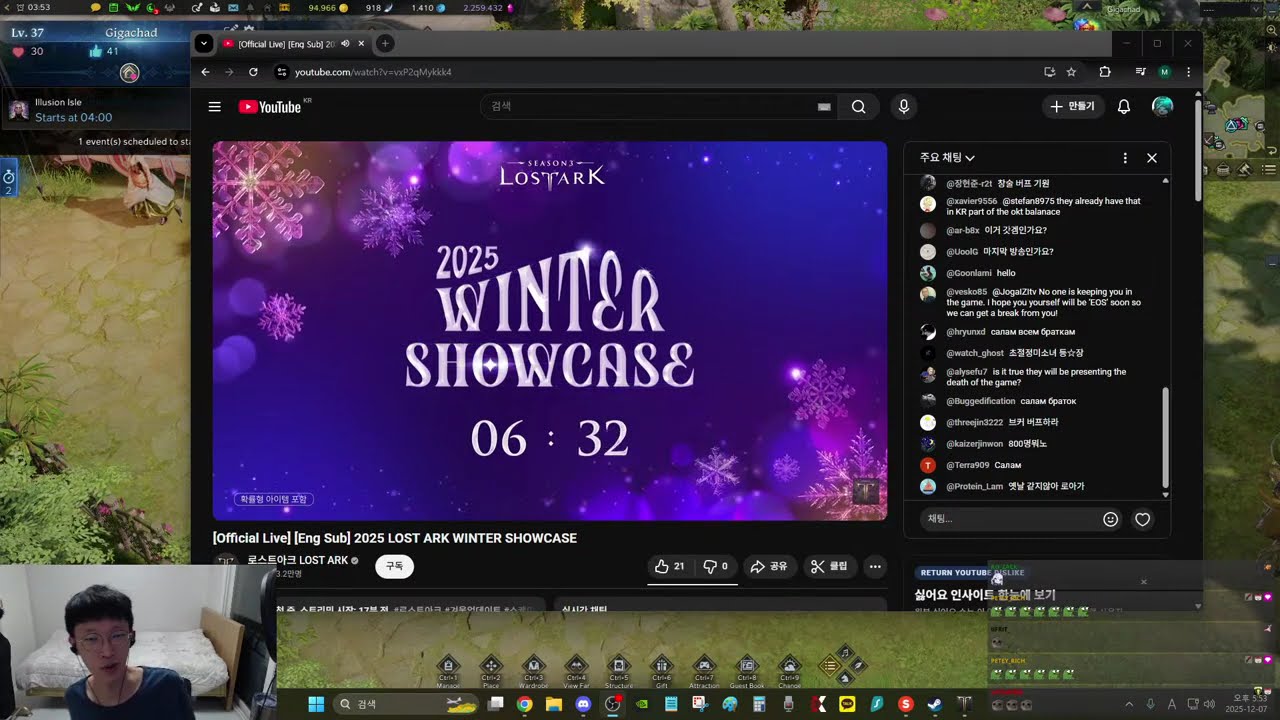The image size is (1280, 720).
Task: Open the Windows Start menu
Action: [316, 704]
